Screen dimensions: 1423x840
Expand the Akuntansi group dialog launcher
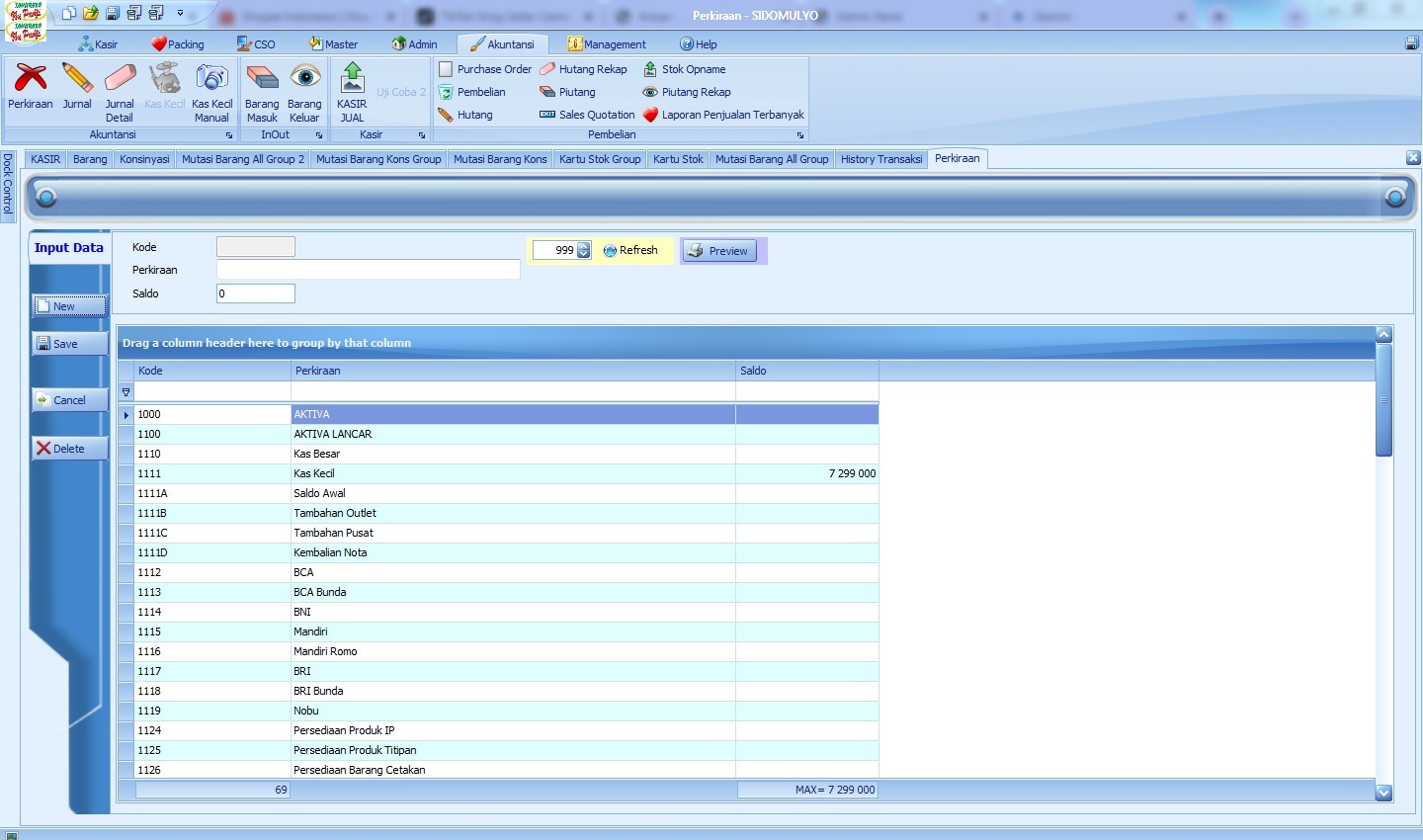(x=229, y=135)
